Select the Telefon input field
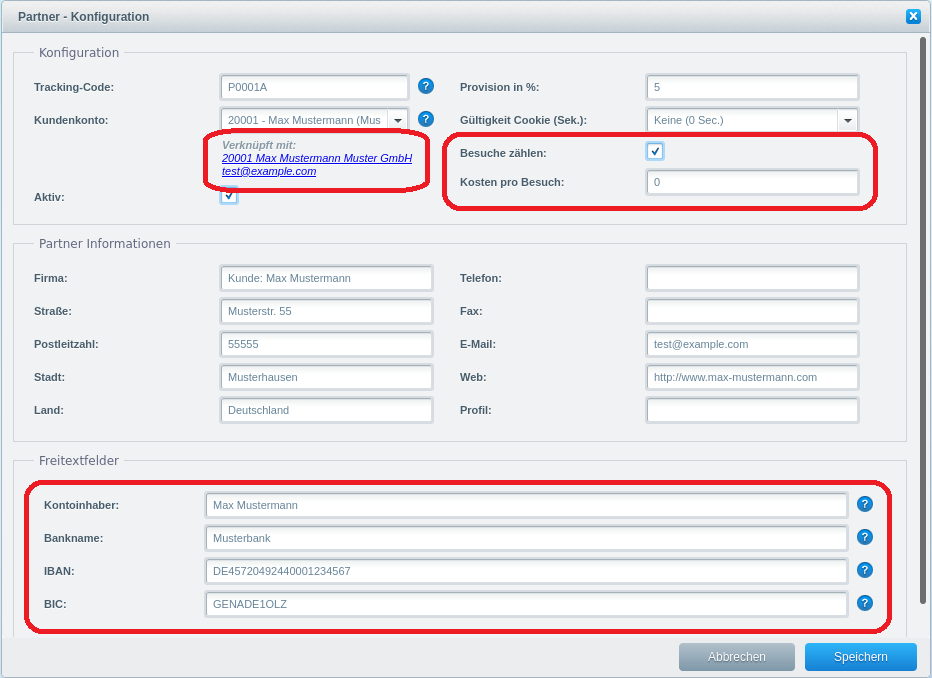 click(752, 278)
